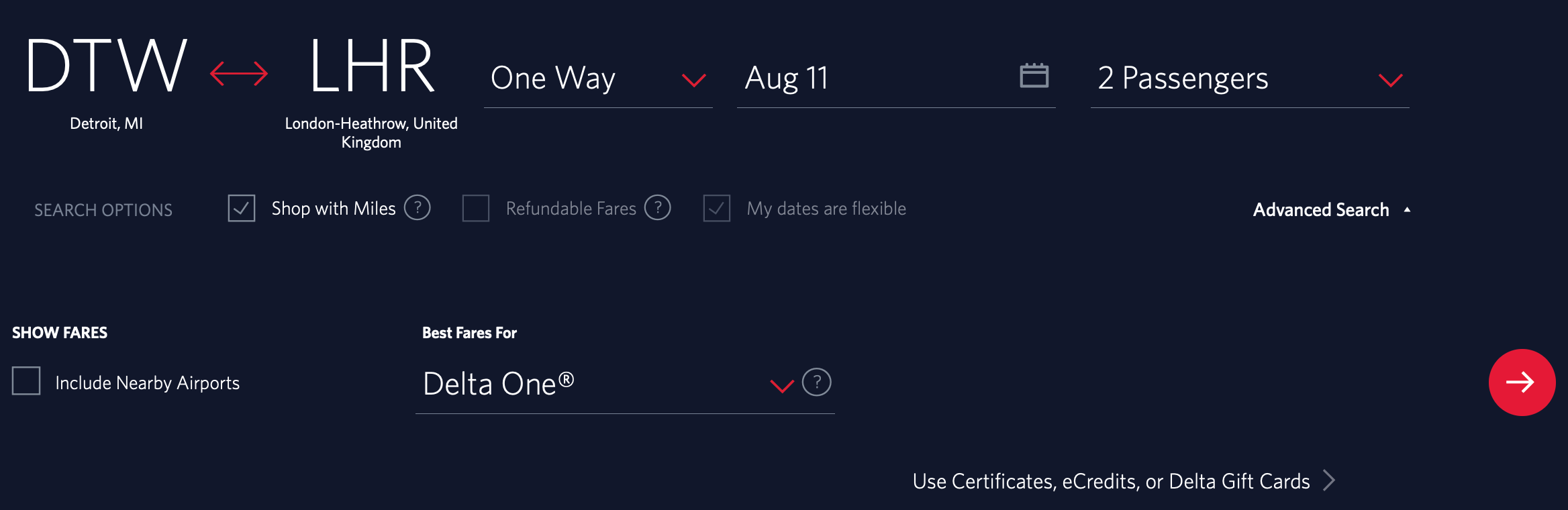Image resolution: width=1568 pixels, height=510 pixels.
Task: Click the red arrow search button
Action: point(1522,382)
